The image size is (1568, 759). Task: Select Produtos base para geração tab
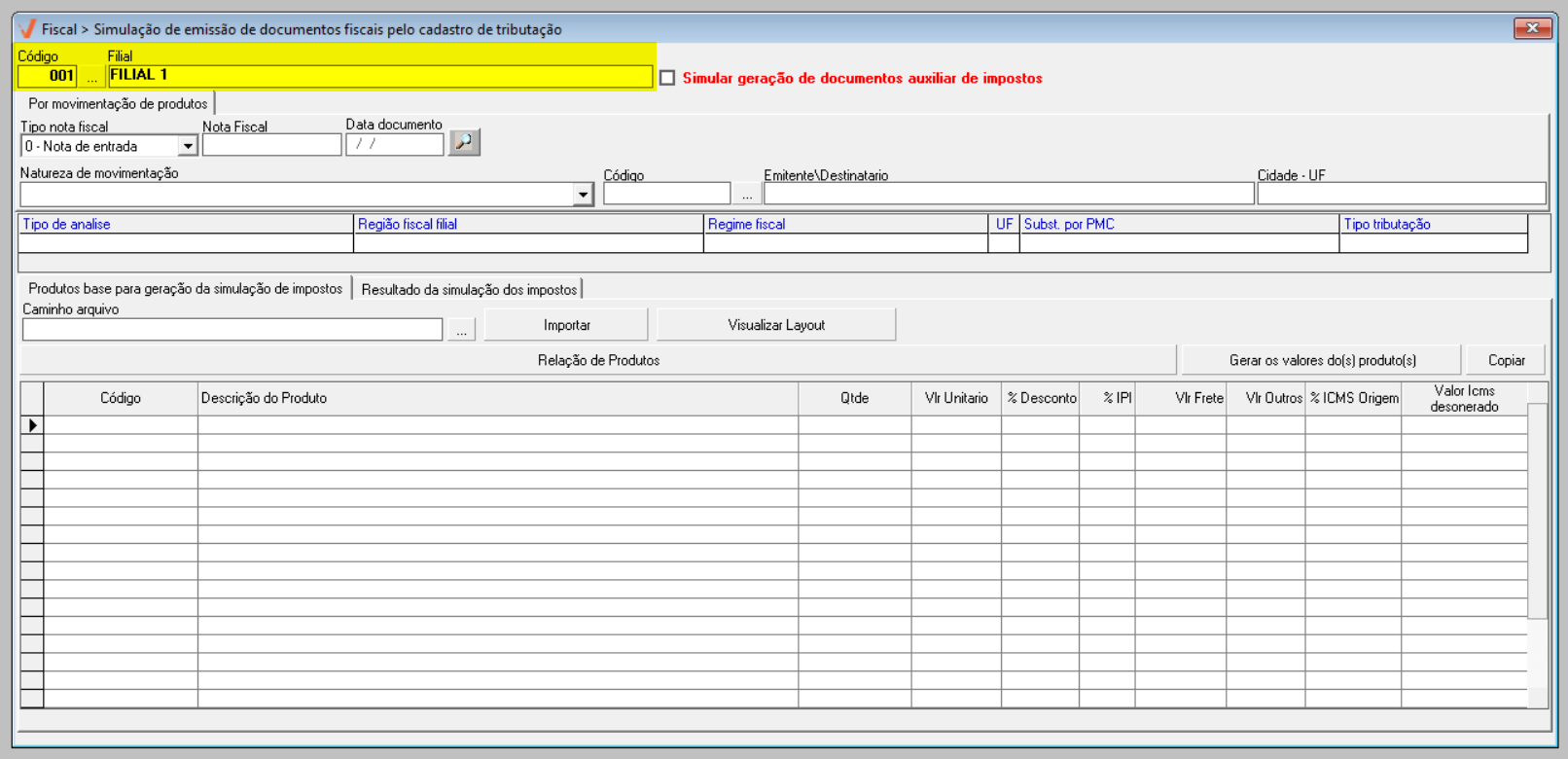(x=185, y=289)
